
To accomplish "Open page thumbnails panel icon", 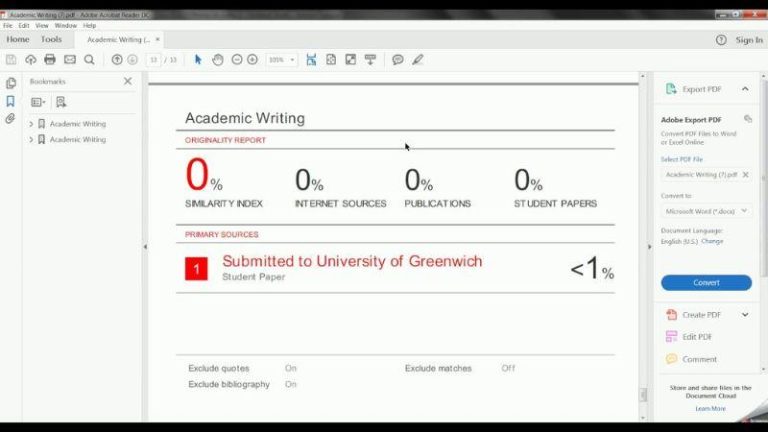I will point(11,83).
